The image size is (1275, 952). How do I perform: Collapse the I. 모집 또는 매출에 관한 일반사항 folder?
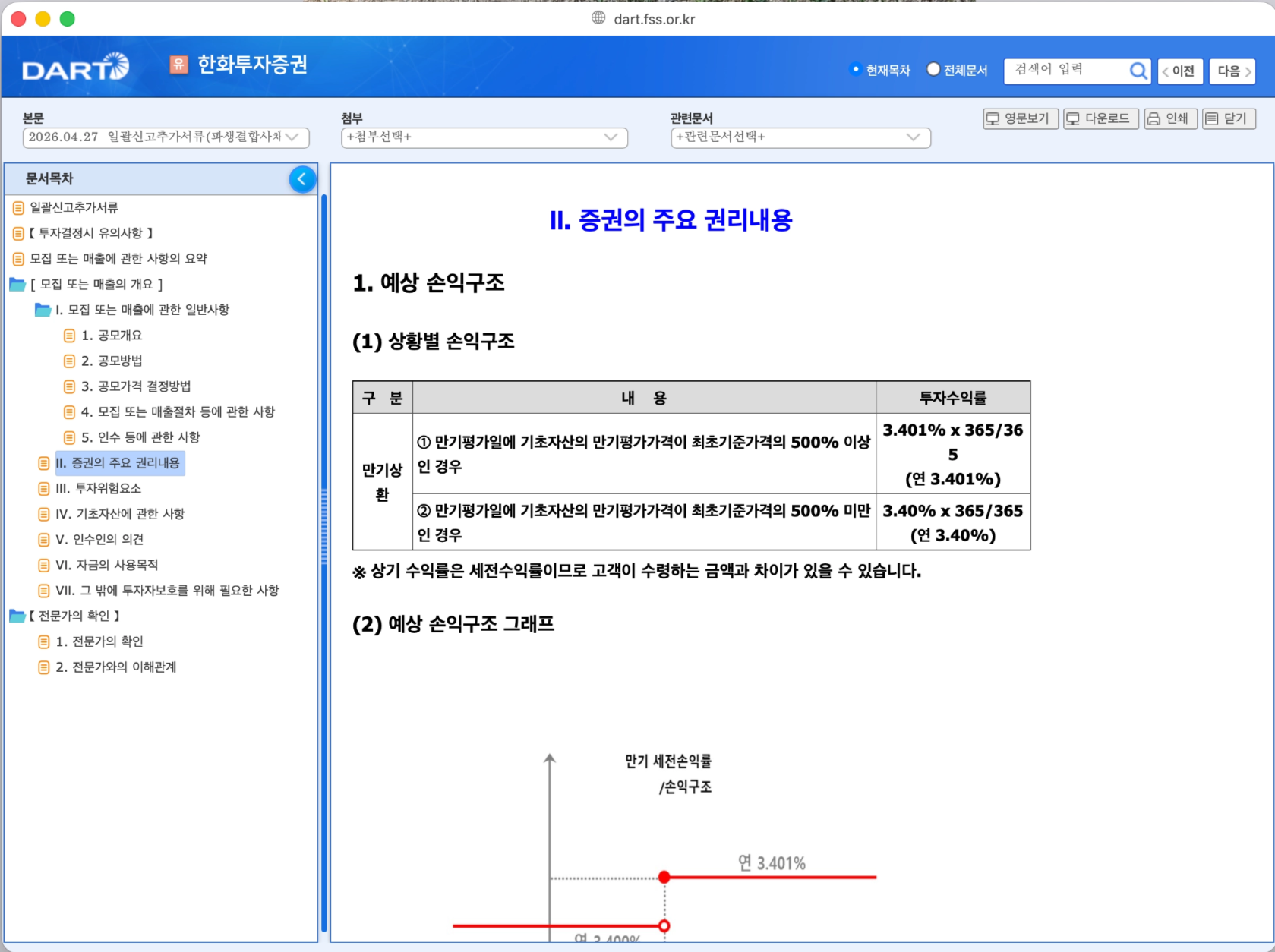coord(43,310)
